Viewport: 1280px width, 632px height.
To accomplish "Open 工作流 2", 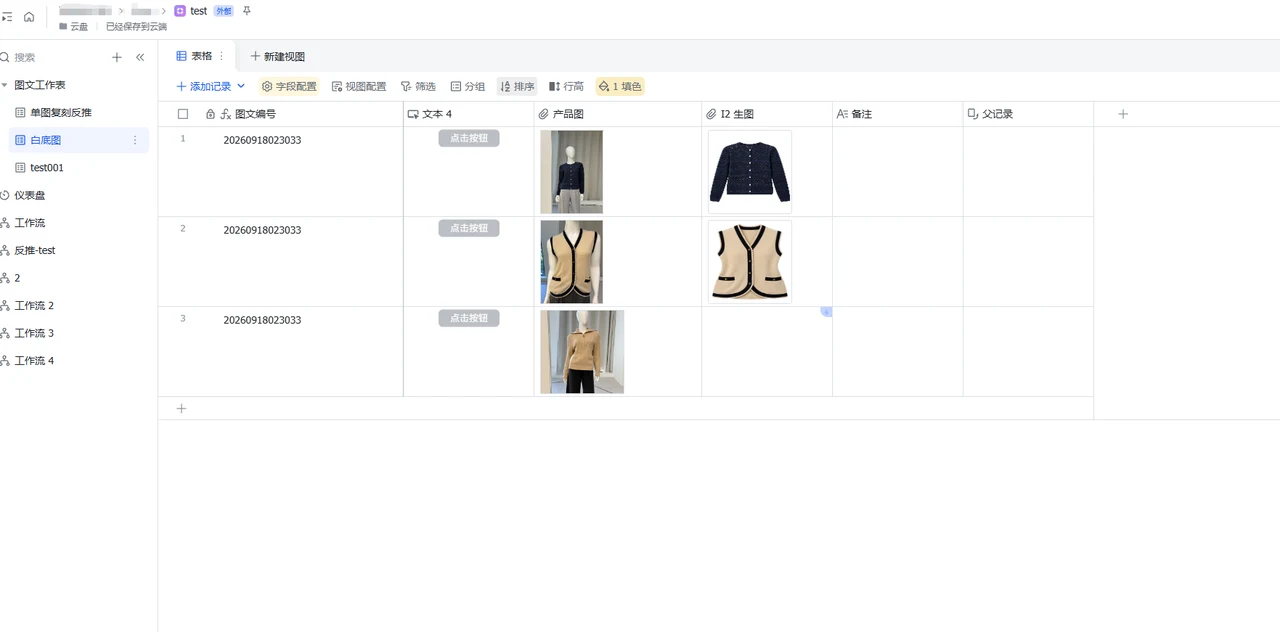I will pyautogui.click(x=34, y=306).
